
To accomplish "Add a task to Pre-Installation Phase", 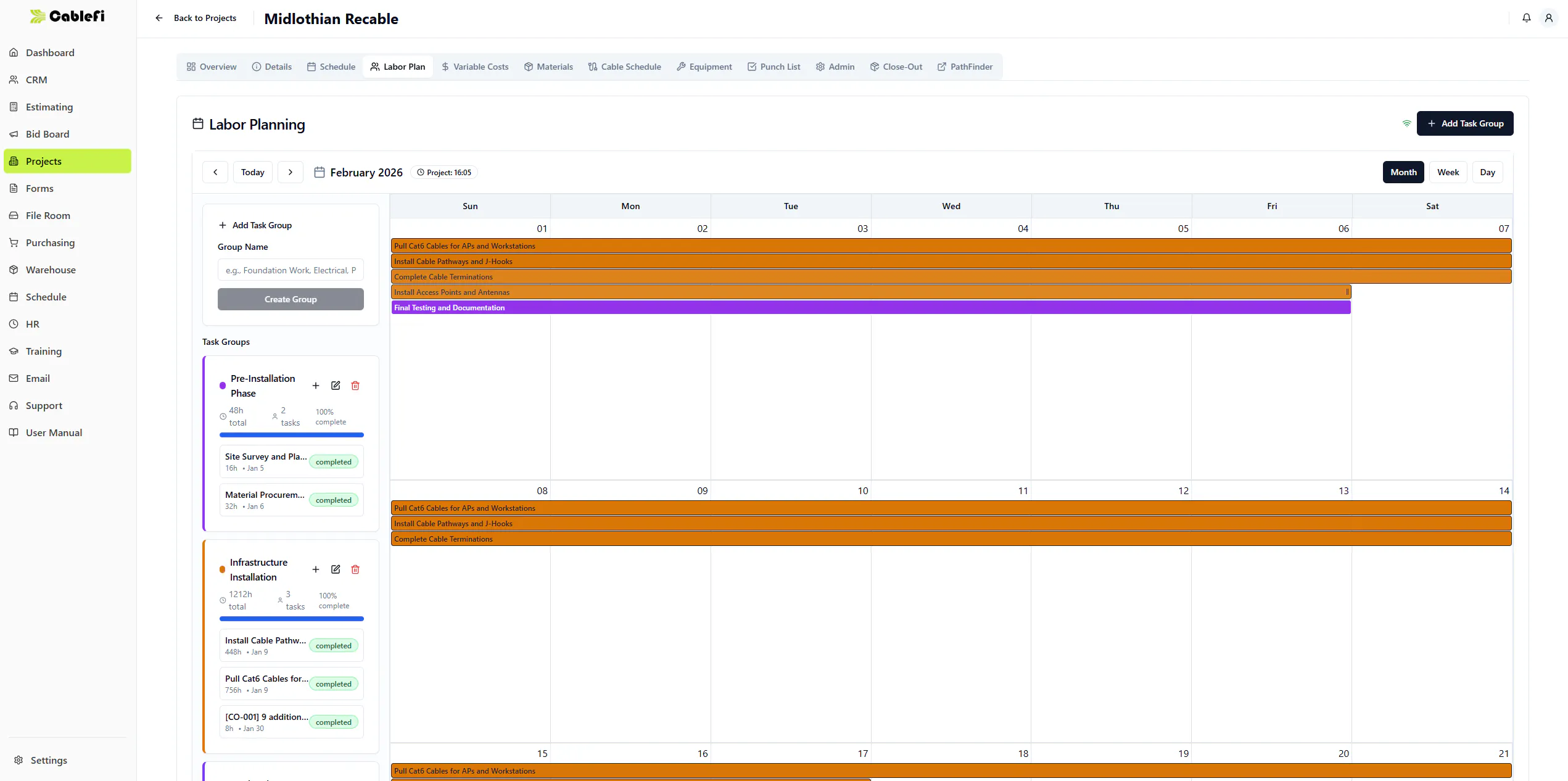I will (316, 386).
